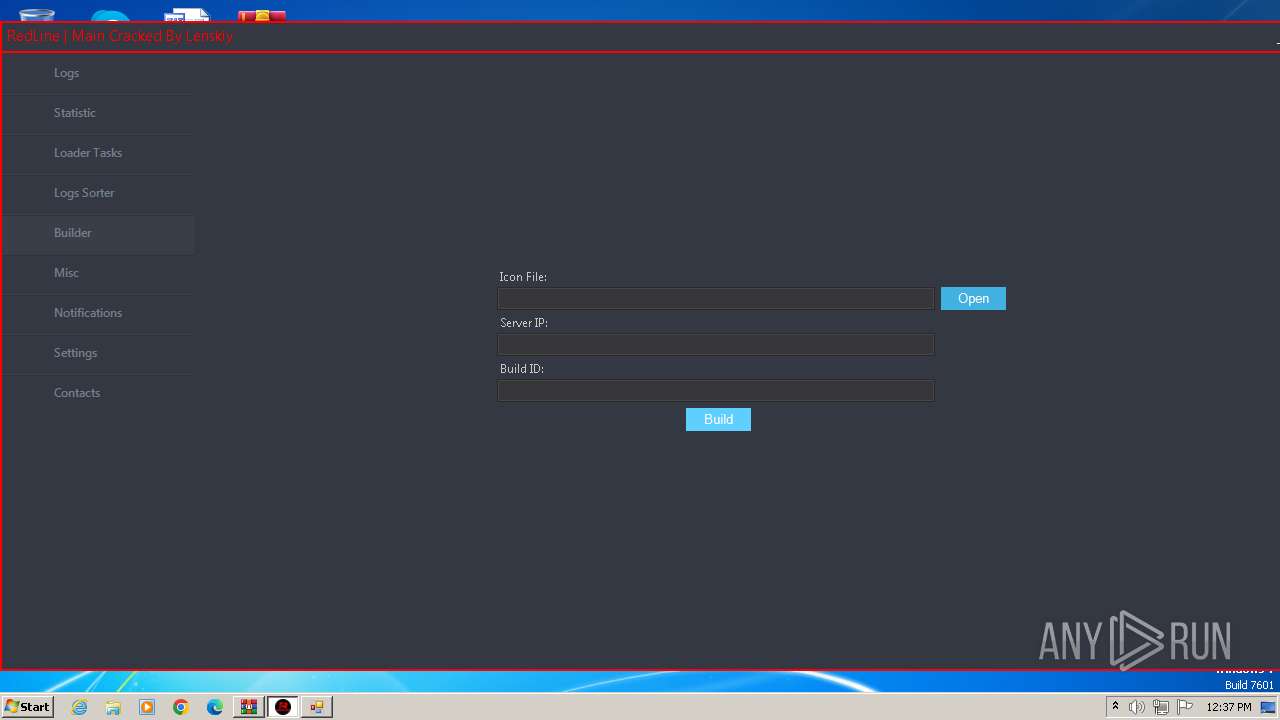Viewport: 1280px width, 720px height.
Task: Click the 'Server IP:' label
Action: pyautogui.click(x=524, y=323)
